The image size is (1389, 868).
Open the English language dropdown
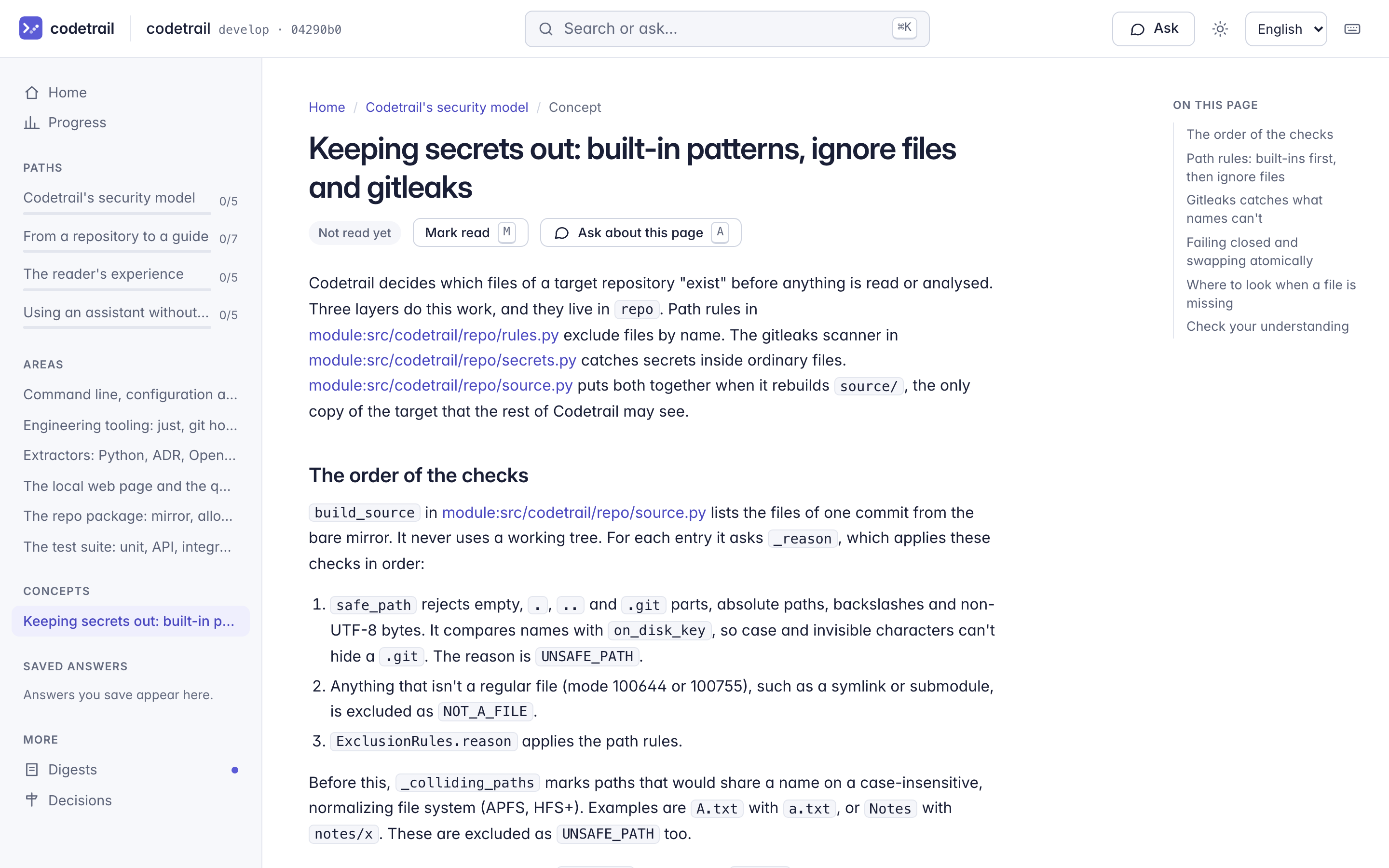pos(1286,29)
